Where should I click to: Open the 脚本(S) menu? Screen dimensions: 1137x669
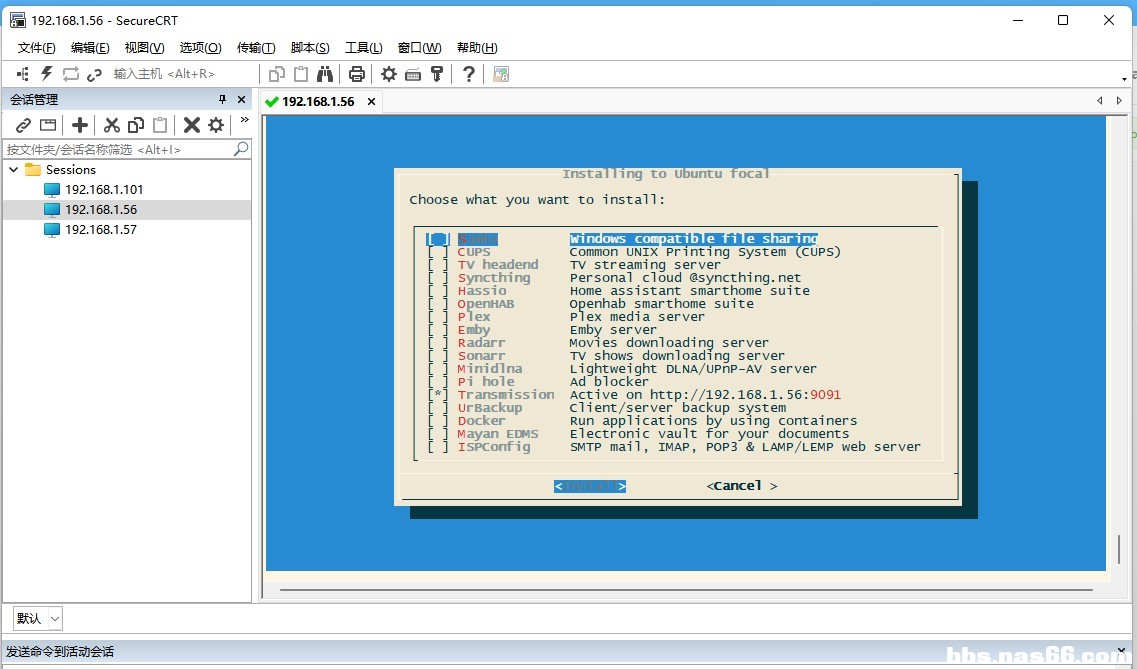coord(310,48)
